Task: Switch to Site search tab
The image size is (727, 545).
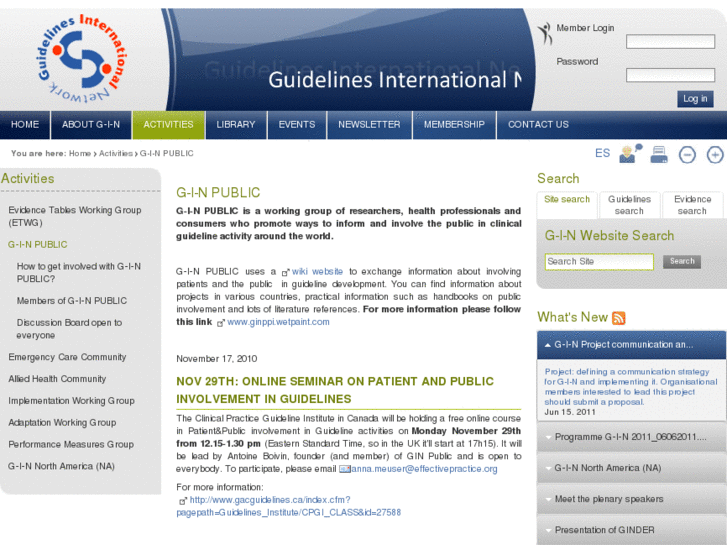Action: point(567,205)
